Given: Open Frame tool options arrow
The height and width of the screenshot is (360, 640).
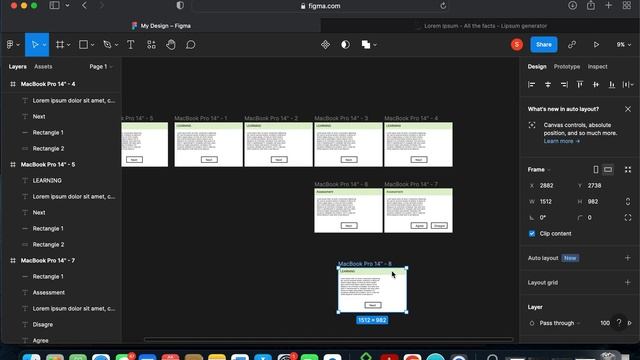Looking at the screenshot, I should coord(69,44).
